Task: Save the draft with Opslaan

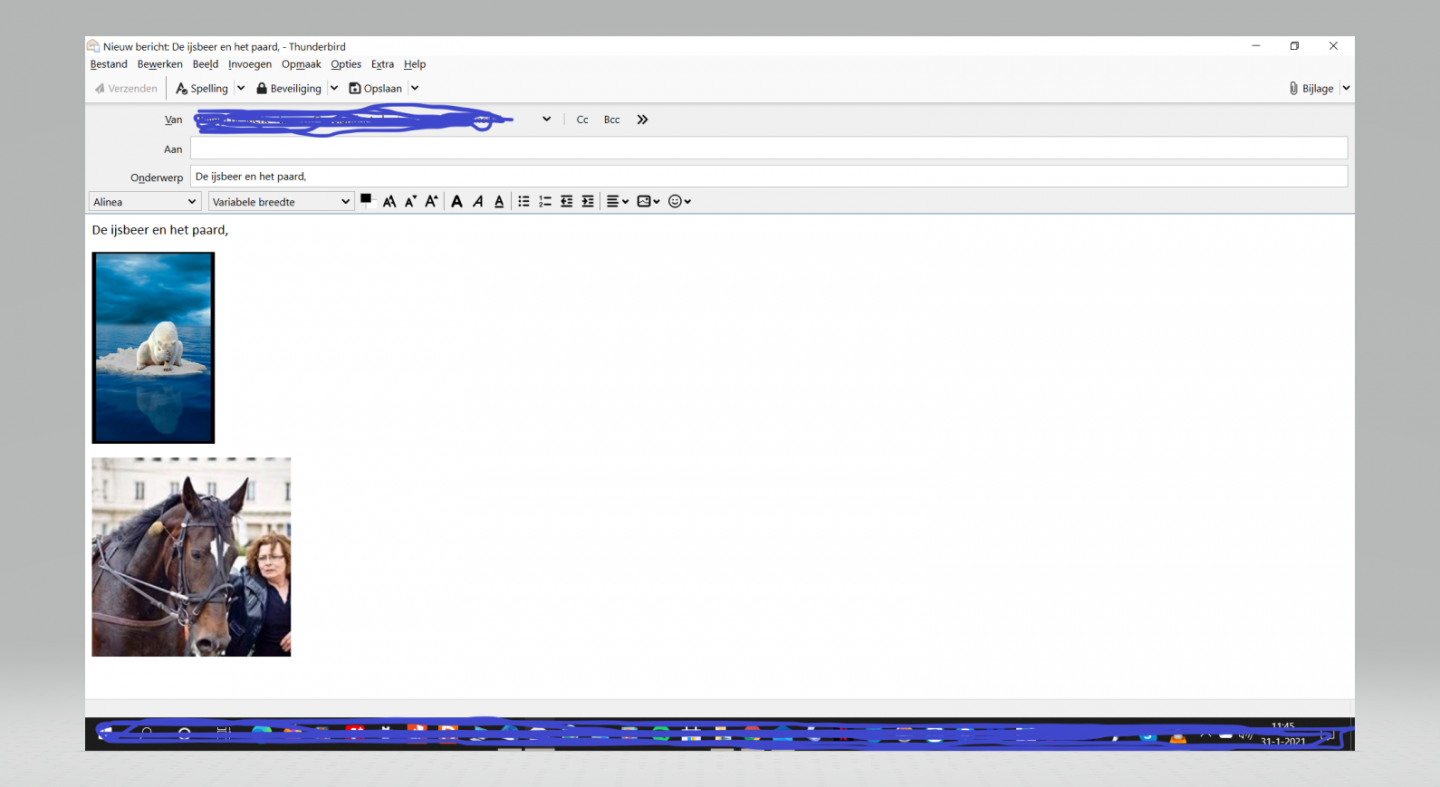Action: [x=375, y=88]
